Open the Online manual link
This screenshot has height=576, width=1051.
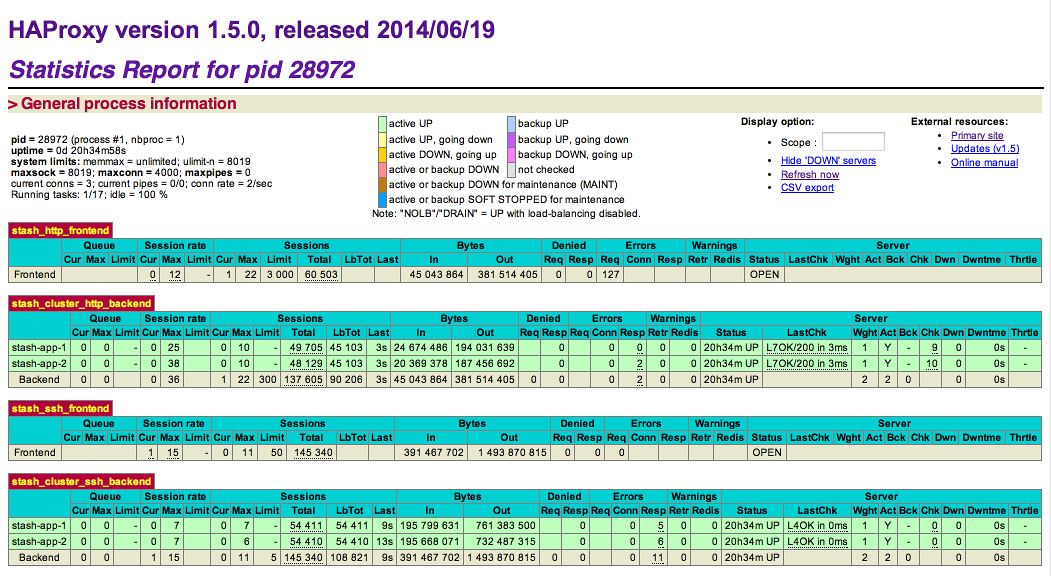click(x=984, y=163)
